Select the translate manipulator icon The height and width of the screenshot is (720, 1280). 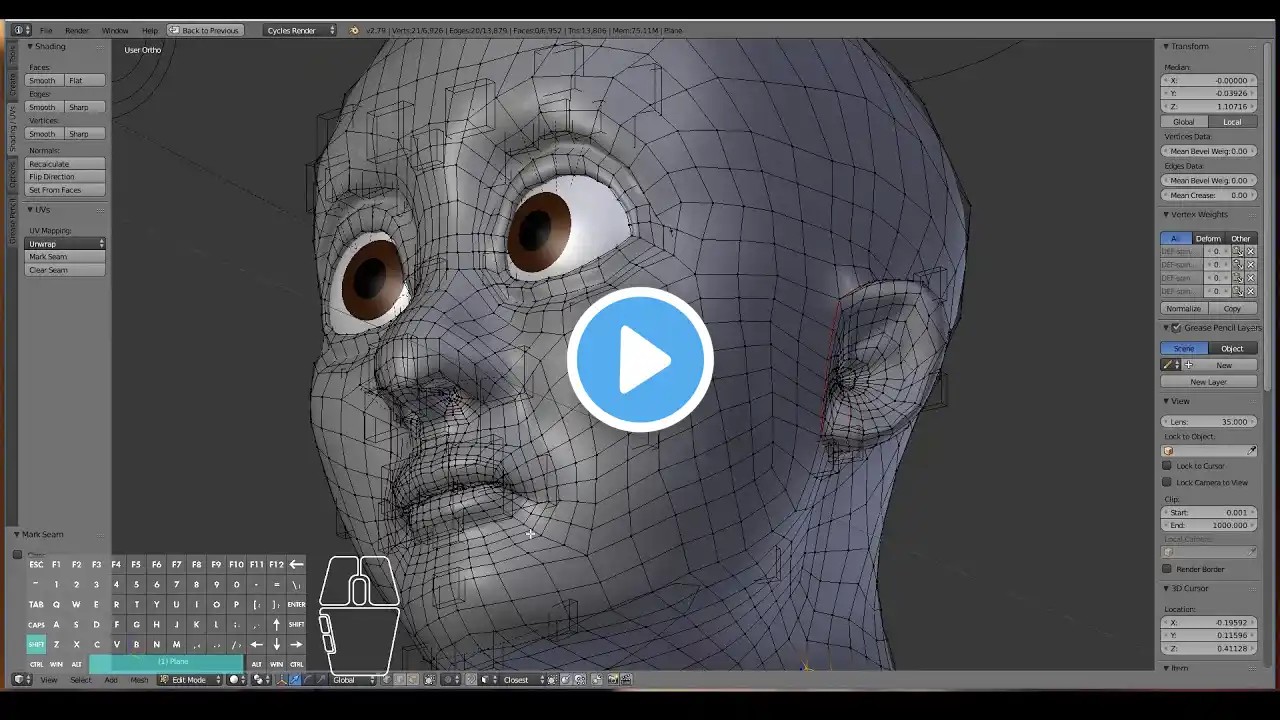pos(294,680)
